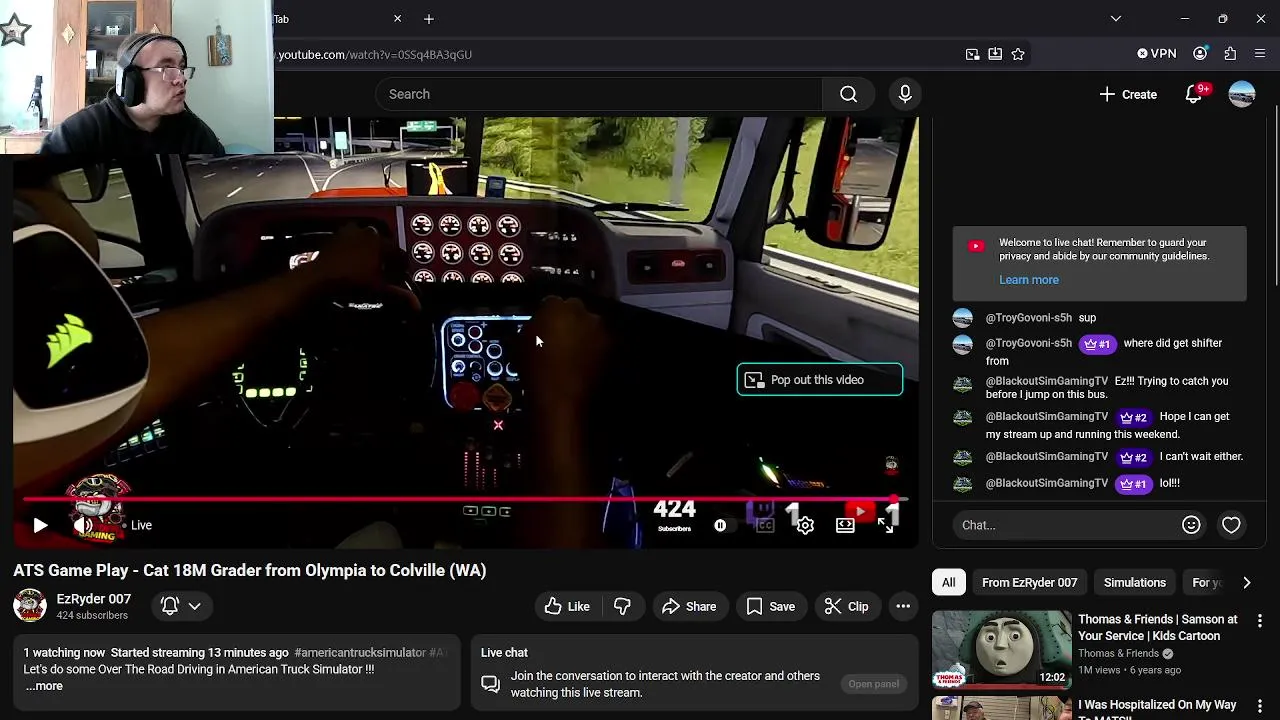Expand the browser tab list chevron
1280x720 pixels.
(x=1116, y=18)
